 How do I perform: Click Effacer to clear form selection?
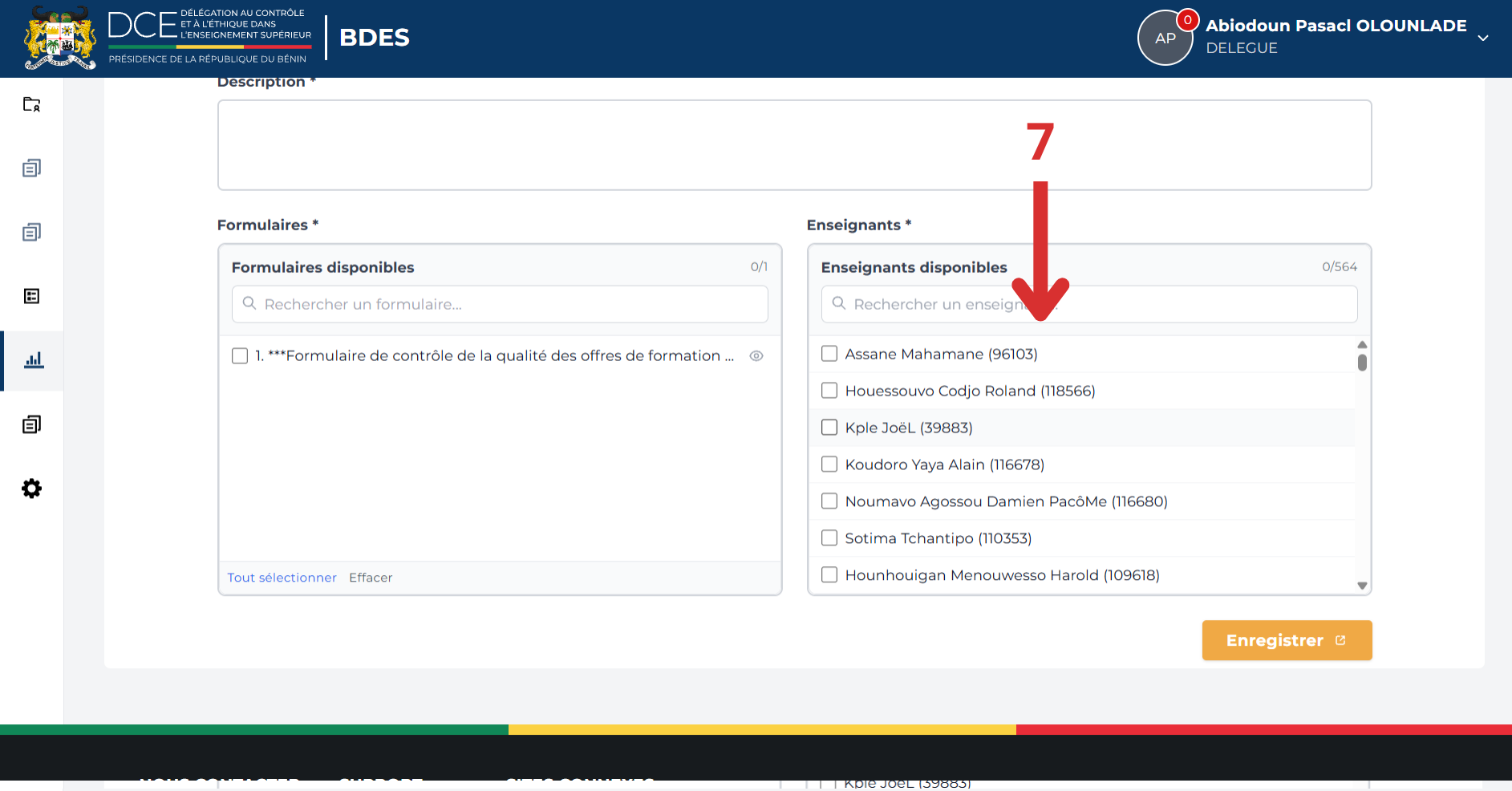coord(371,578)
